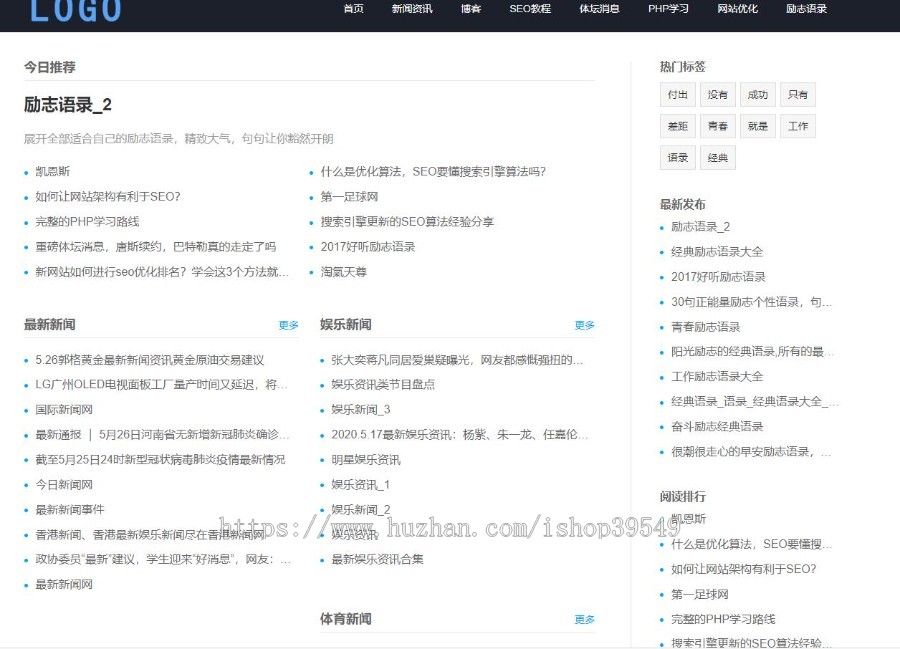Open 奋斗励志经典语录 in sidebar
The height and width of the screenshot is (649, 900).
click(x=717, y=427)
